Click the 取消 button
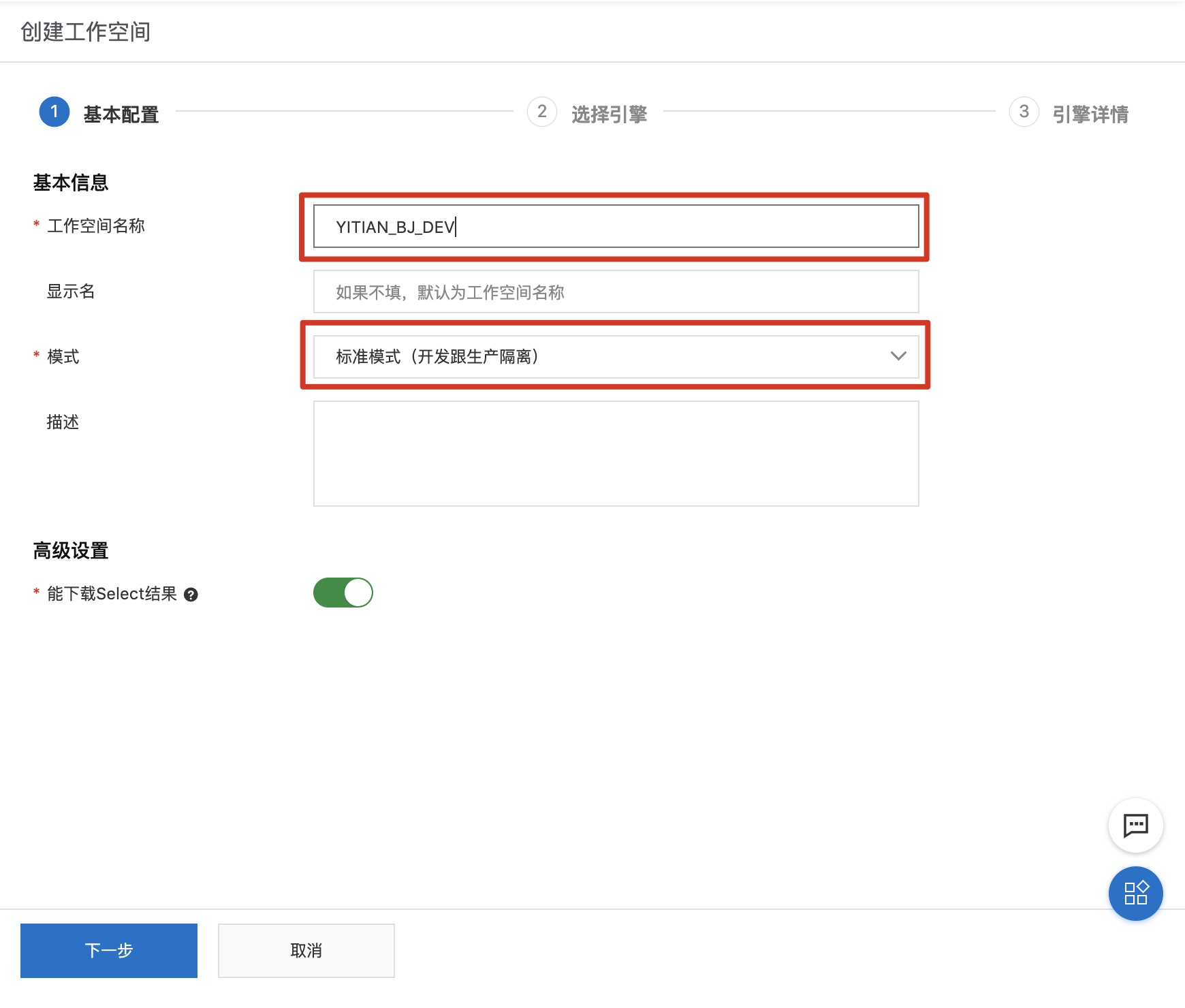 (x=306, y=950)
